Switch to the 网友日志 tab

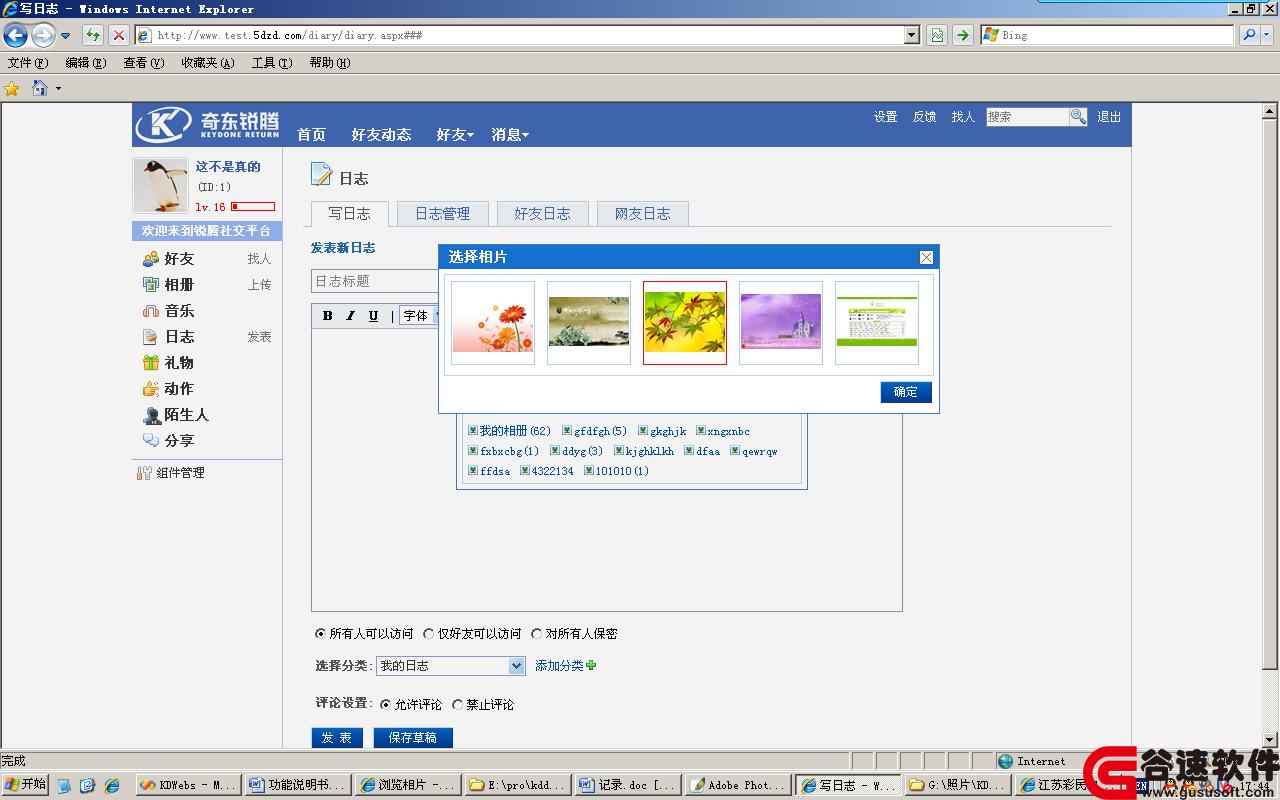coord(642,214)
